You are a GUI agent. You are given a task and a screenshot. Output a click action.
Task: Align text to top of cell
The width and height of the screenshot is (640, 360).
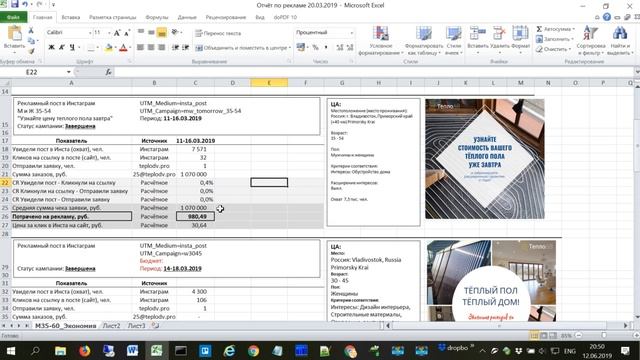click(x=141, y=32)
